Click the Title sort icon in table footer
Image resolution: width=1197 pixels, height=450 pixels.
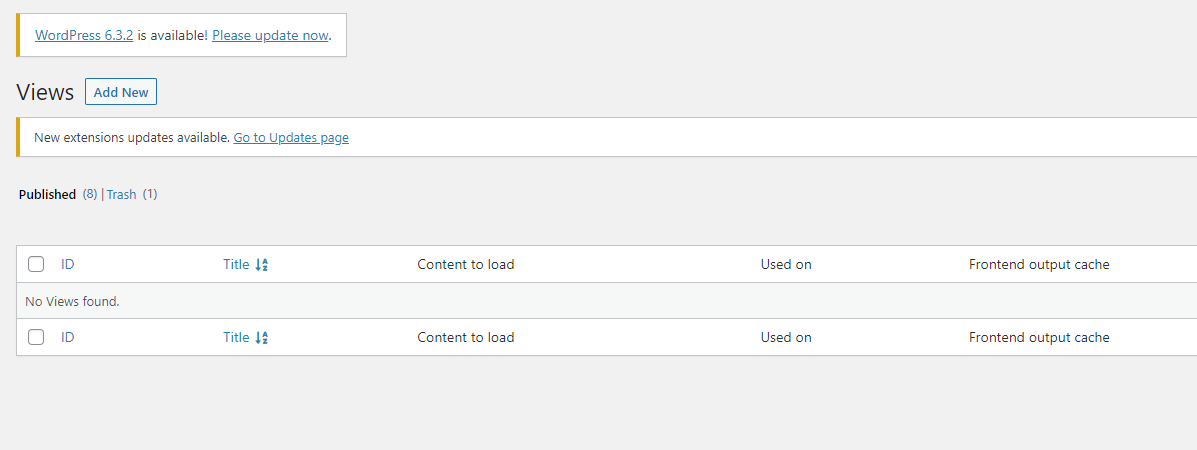262,338
